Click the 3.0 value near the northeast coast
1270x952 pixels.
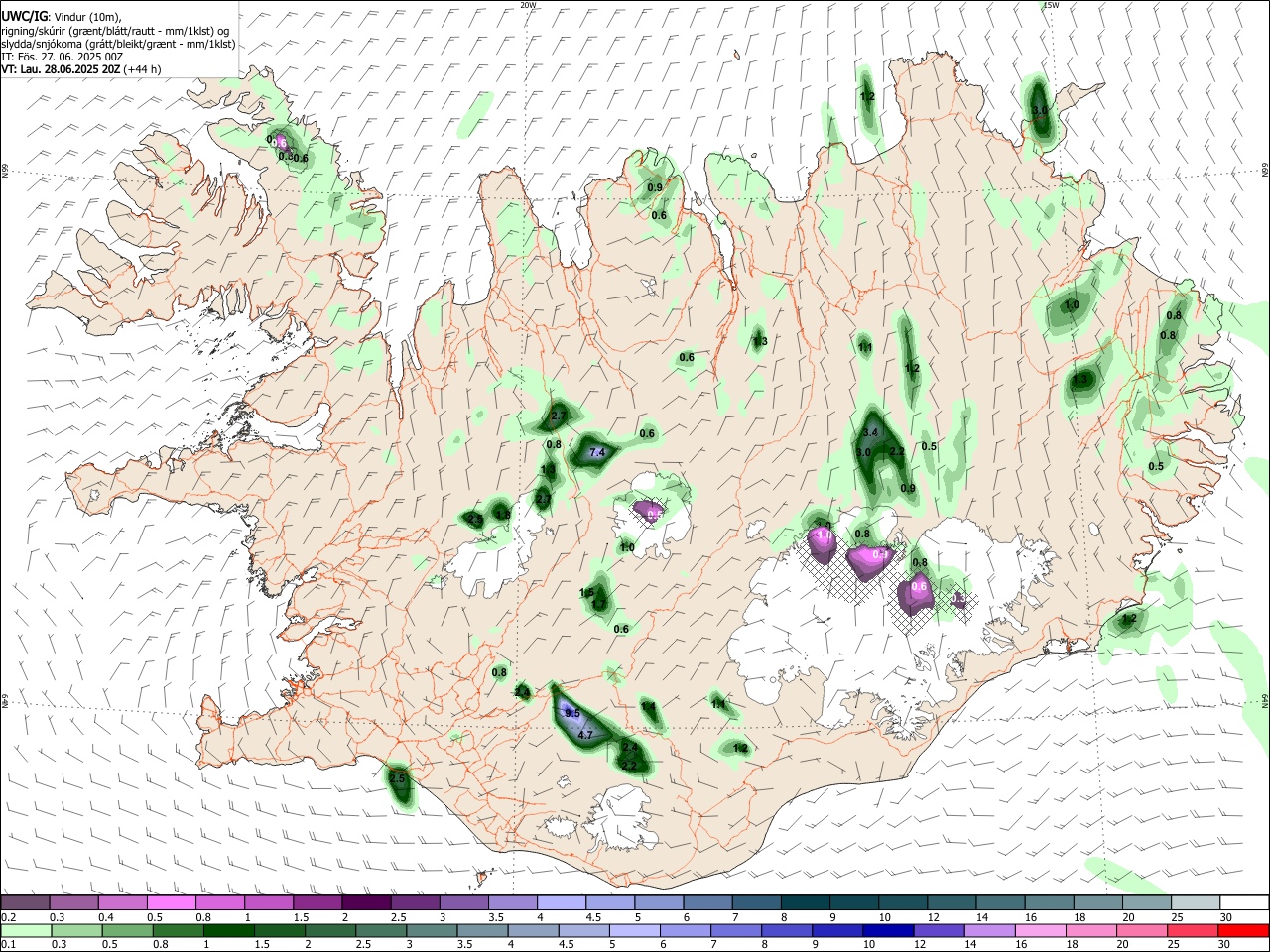tap(1040, 110)
